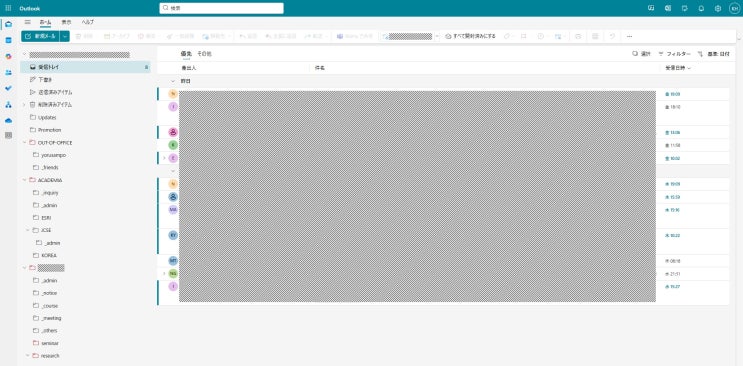Click the tag categorize toolbar icon
743x366 pixels.
click(508, 36)
